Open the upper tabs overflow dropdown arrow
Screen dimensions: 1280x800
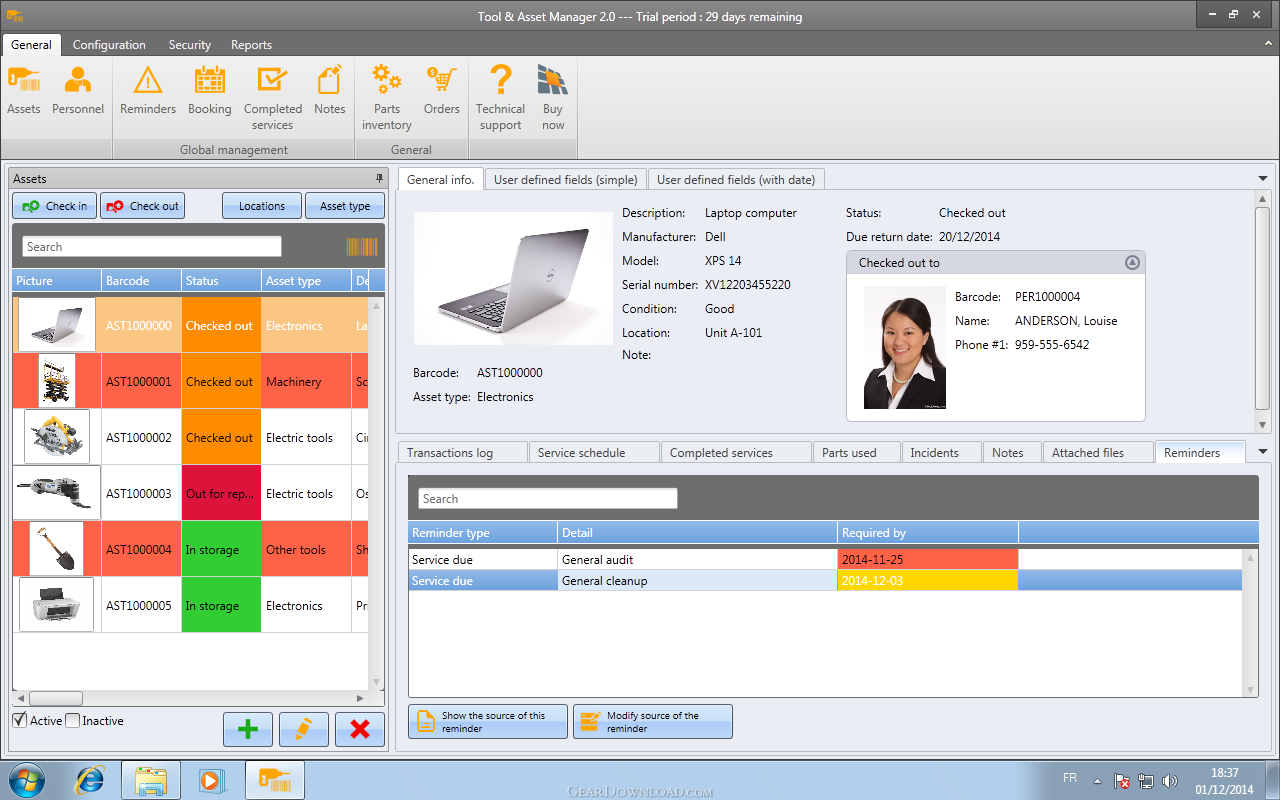[1263, 178]
